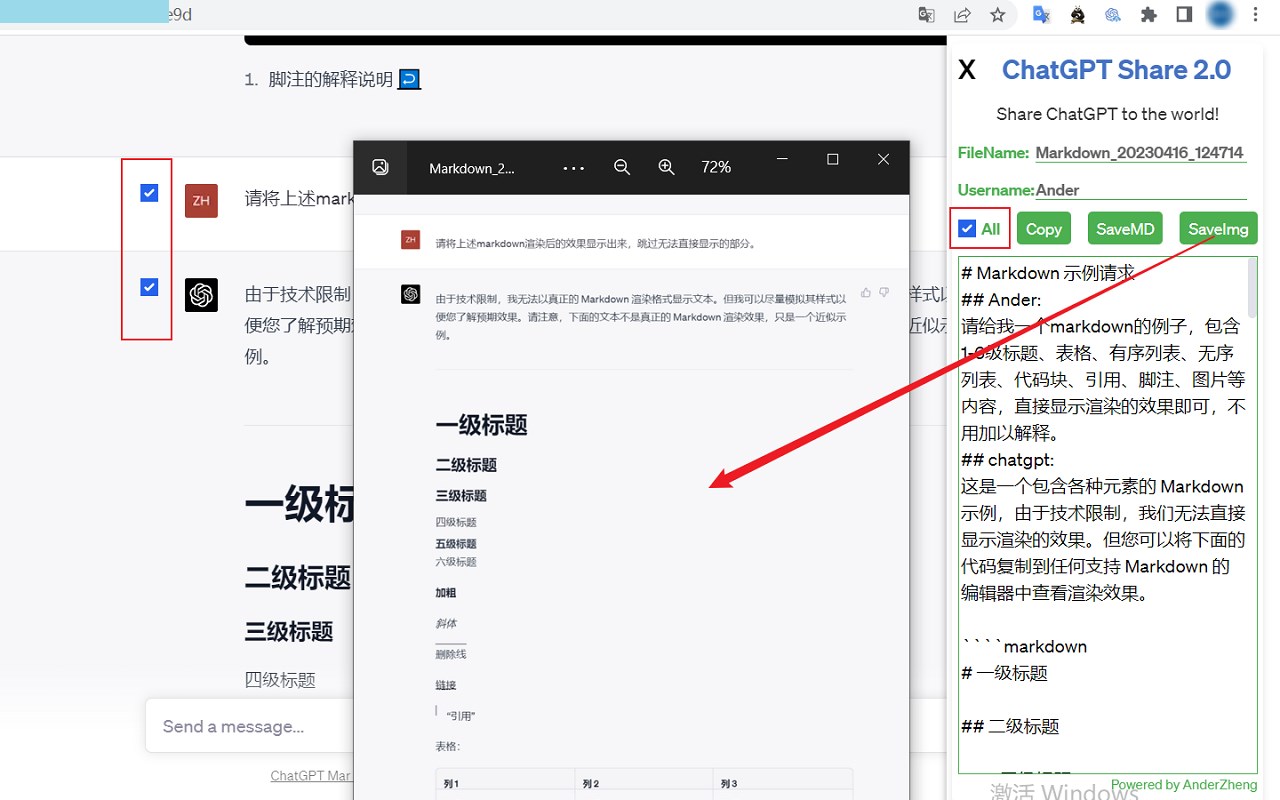Click the 链接 link text in viewer image

pyautogui.click(x=446, y=685)
